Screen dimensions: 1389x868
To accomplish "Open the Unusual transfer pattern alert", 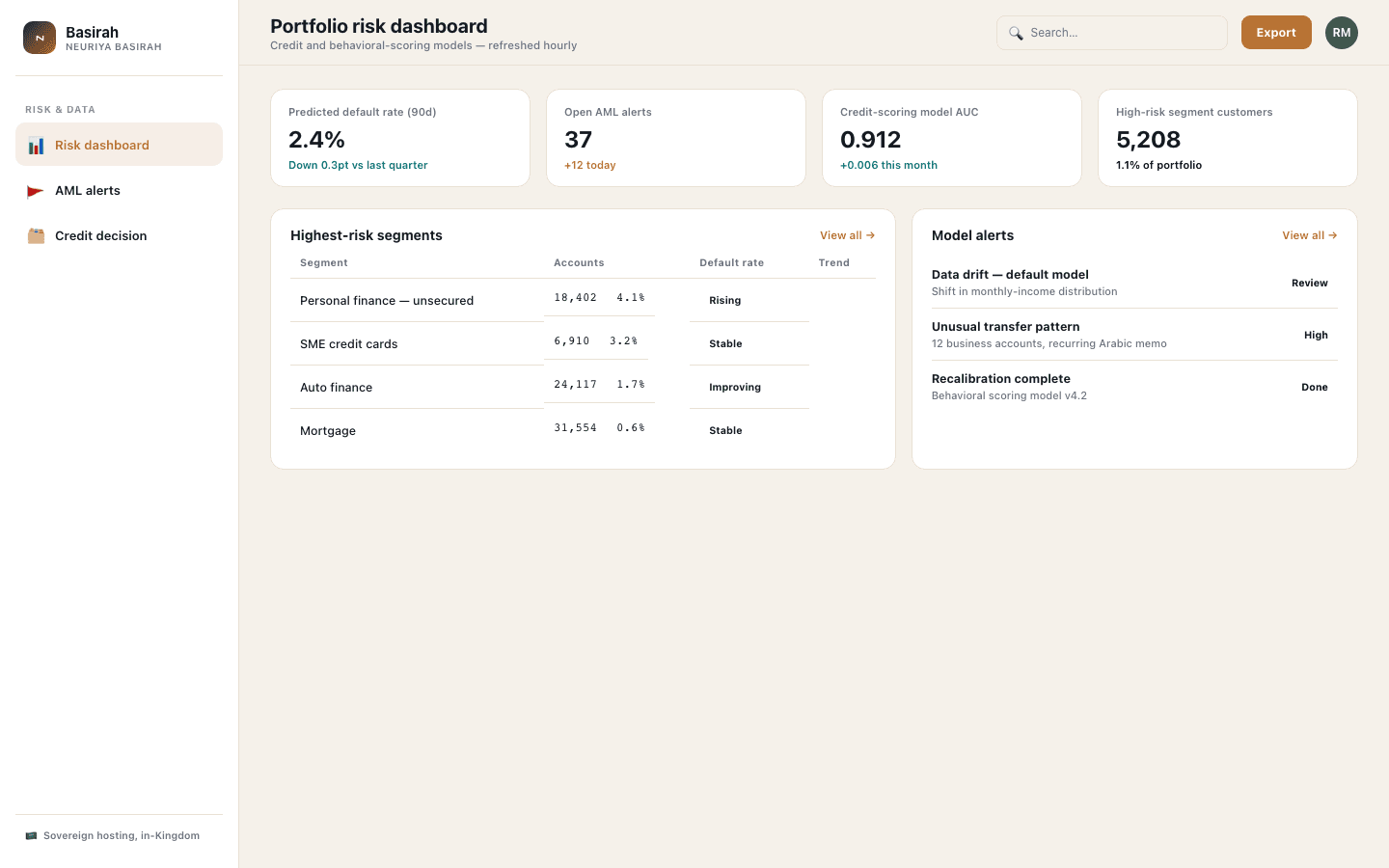I will (1134, 335).
